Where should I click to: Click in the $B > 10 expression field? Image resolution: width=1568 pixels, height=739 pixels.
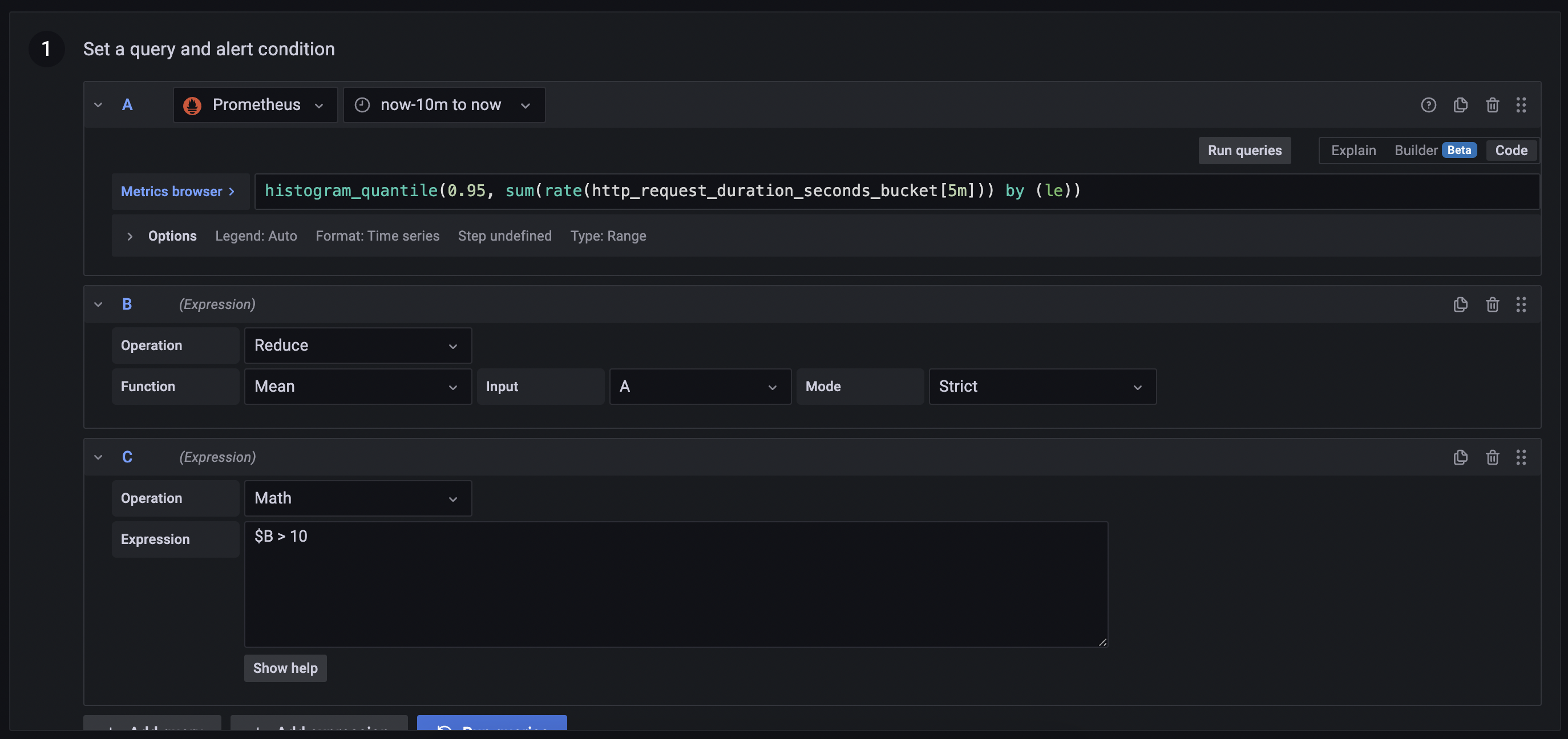point(675,583)
